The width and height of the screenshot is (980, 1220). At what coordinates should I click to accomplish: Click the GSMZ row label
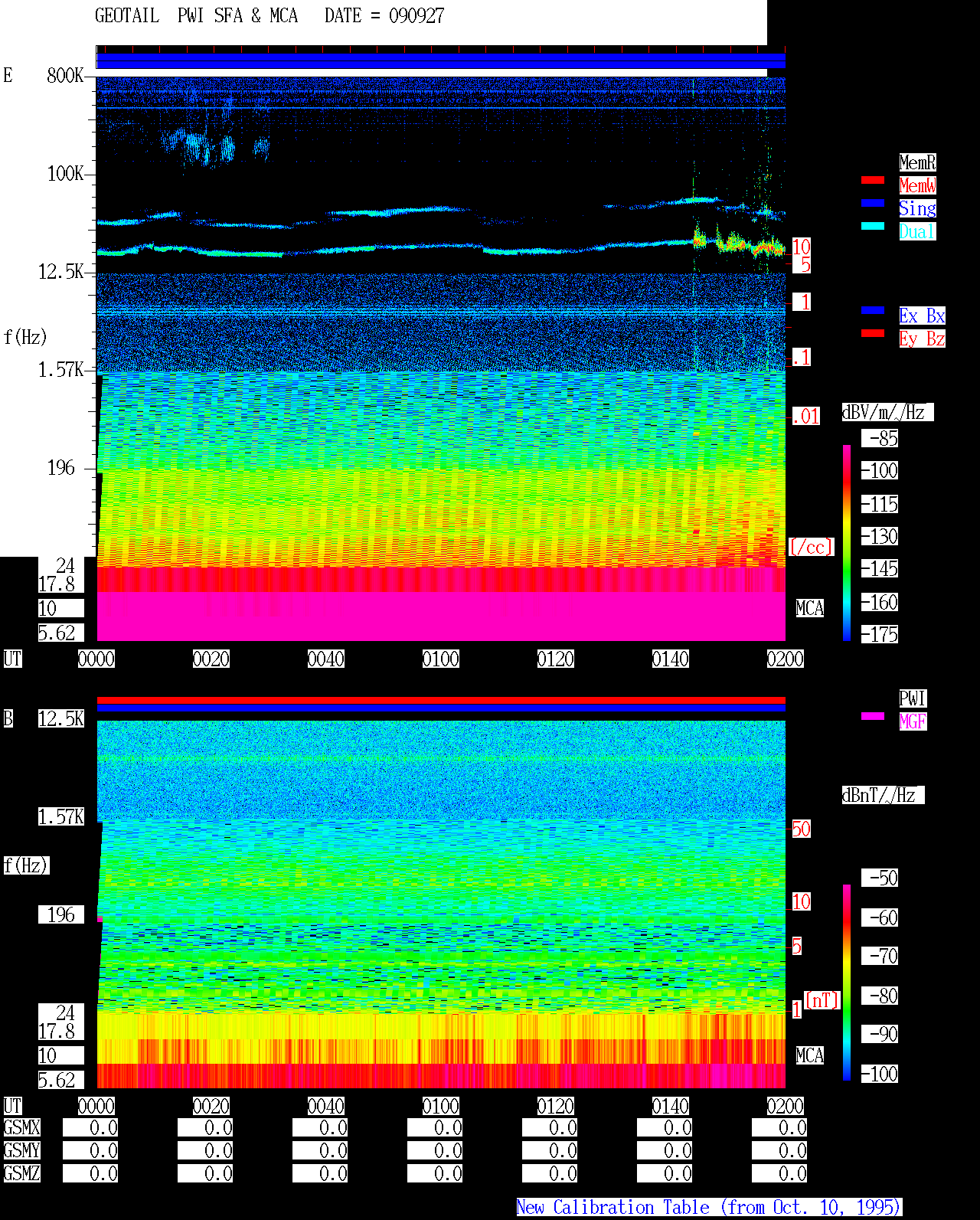[21, 1173]
